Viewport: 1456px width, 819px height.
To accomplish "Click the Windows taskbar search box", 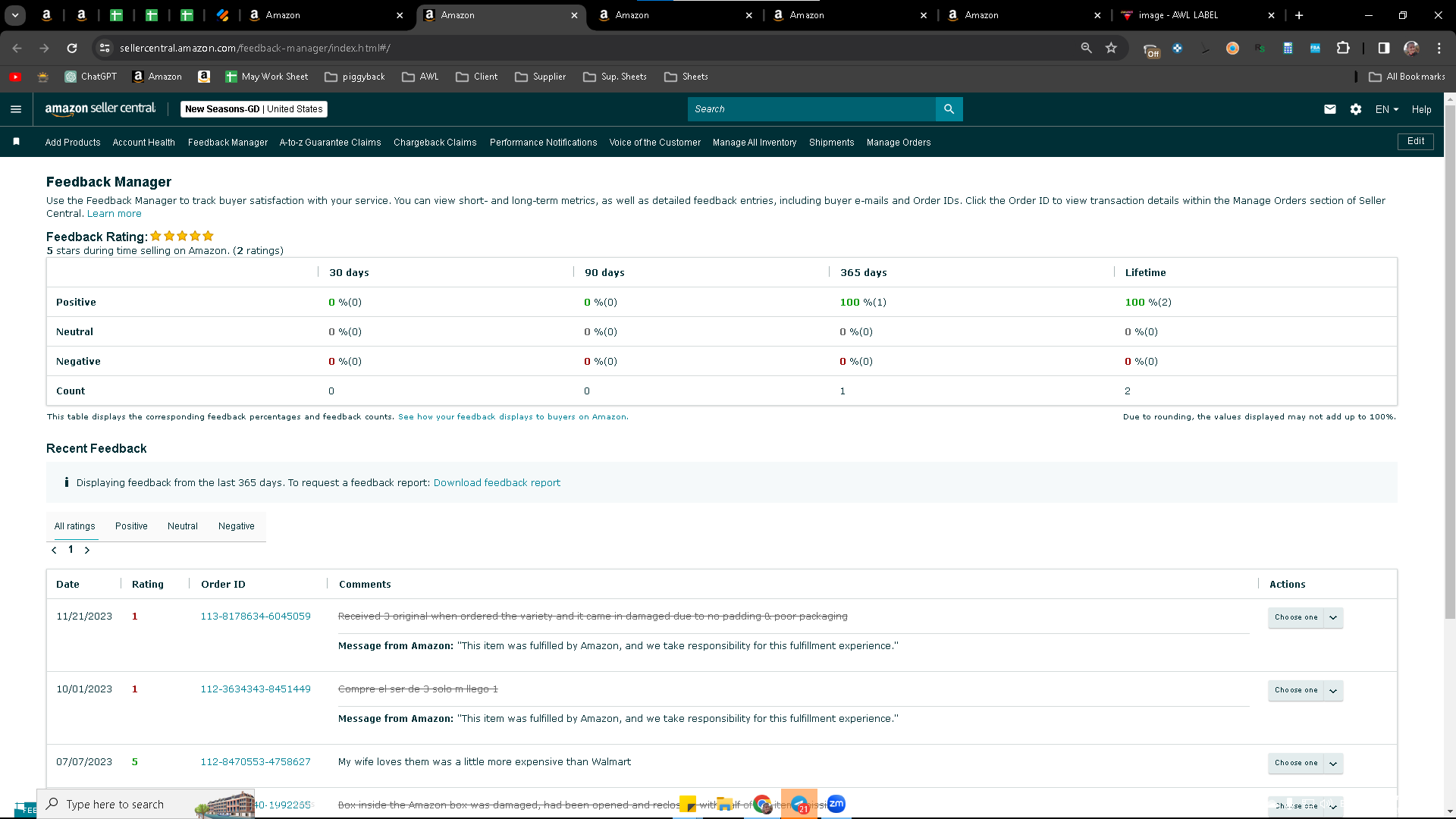I will [x=146, y=804].
